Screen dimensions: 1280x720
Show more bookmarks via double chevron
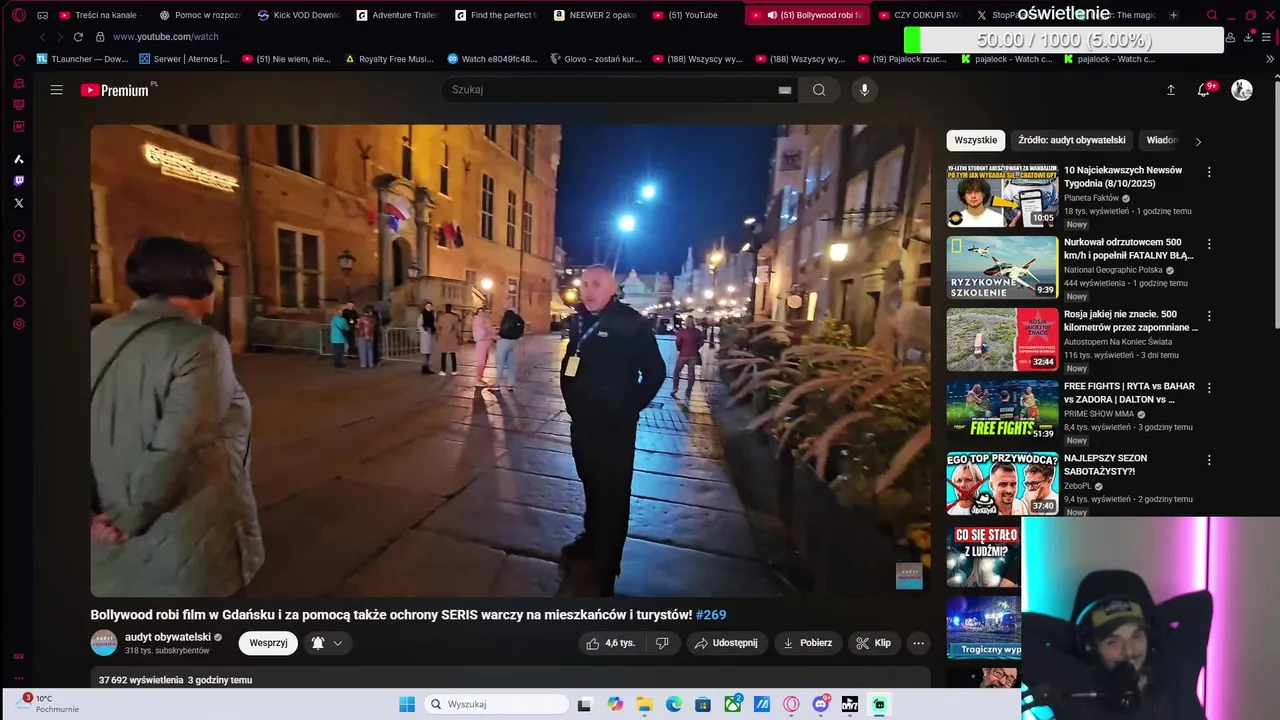[1270, 59]
